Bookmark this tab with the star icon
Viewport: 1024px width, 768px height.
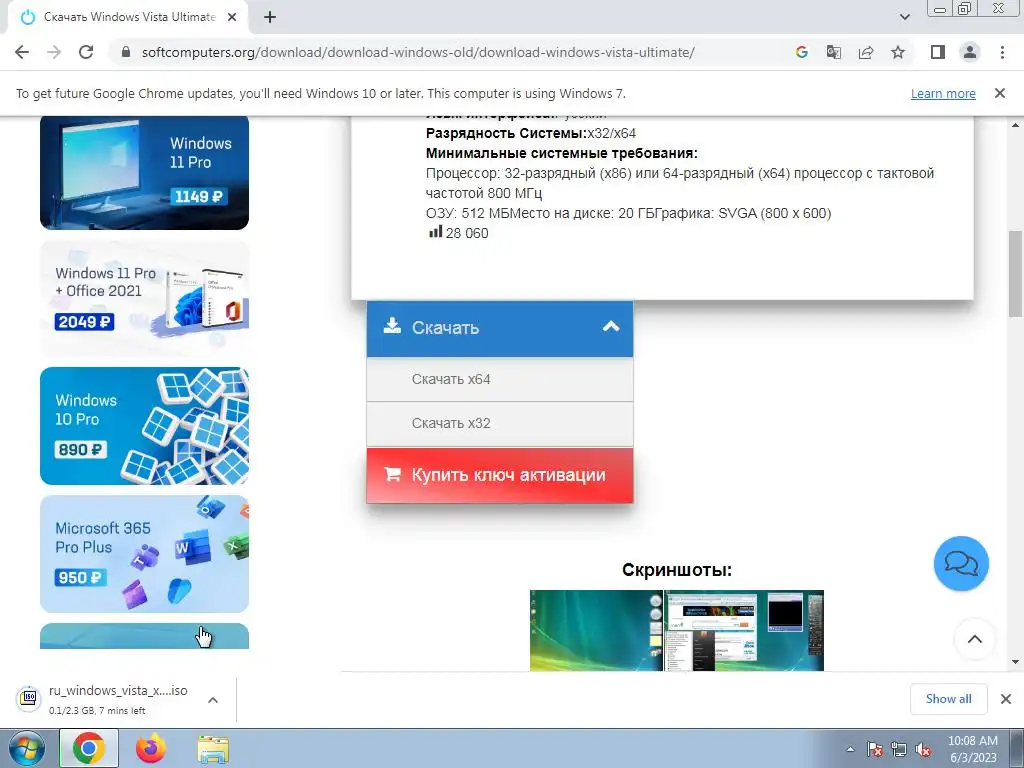coord(898,52)
